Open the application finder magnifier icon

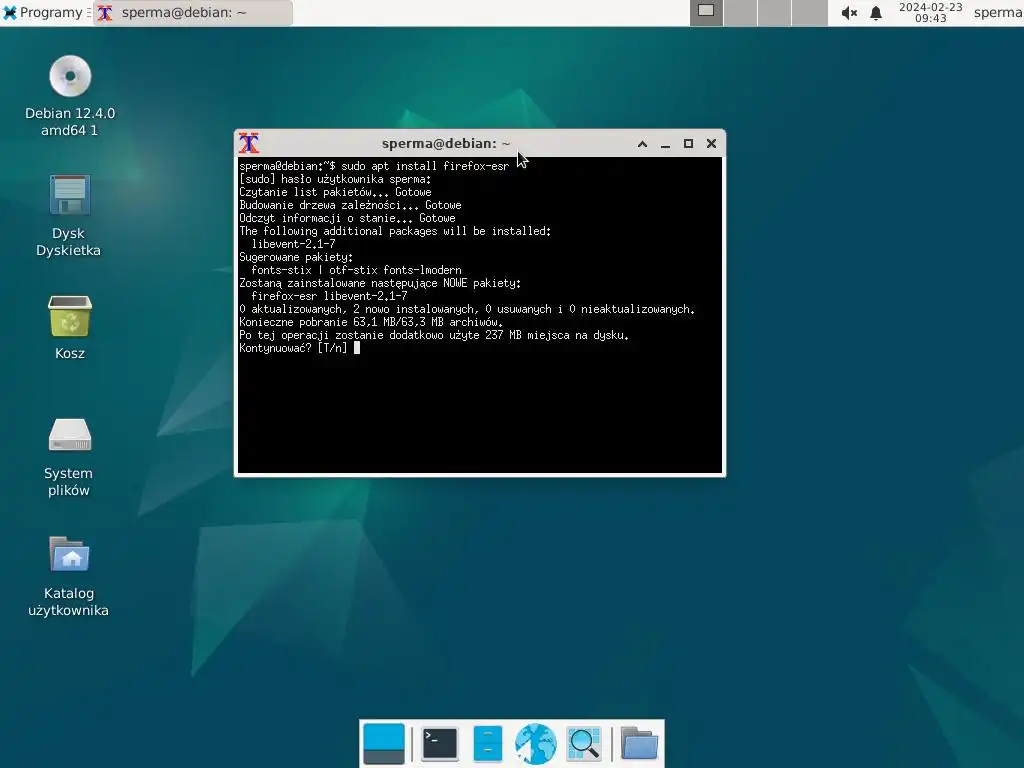pos(584,743)
